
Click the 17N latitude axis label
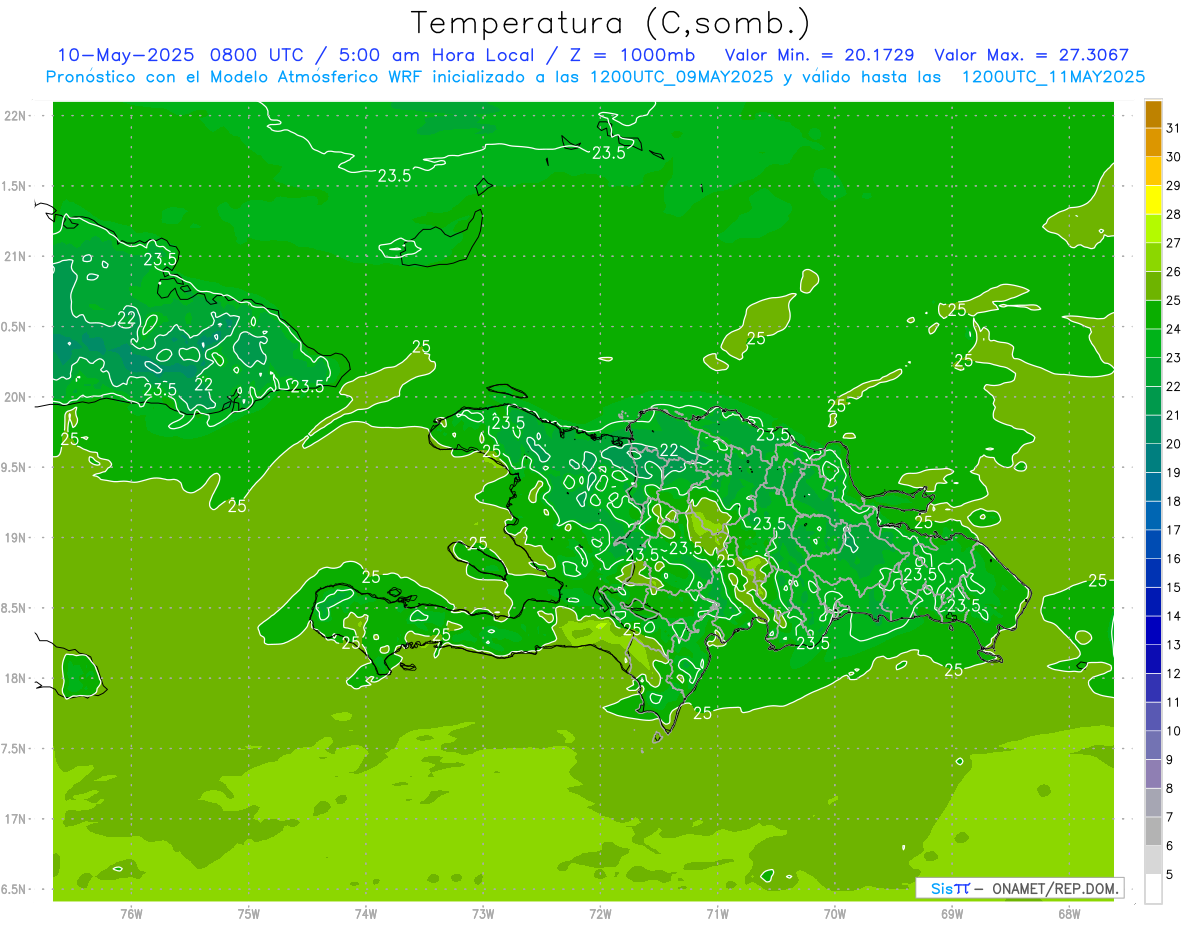click(15, 819)
